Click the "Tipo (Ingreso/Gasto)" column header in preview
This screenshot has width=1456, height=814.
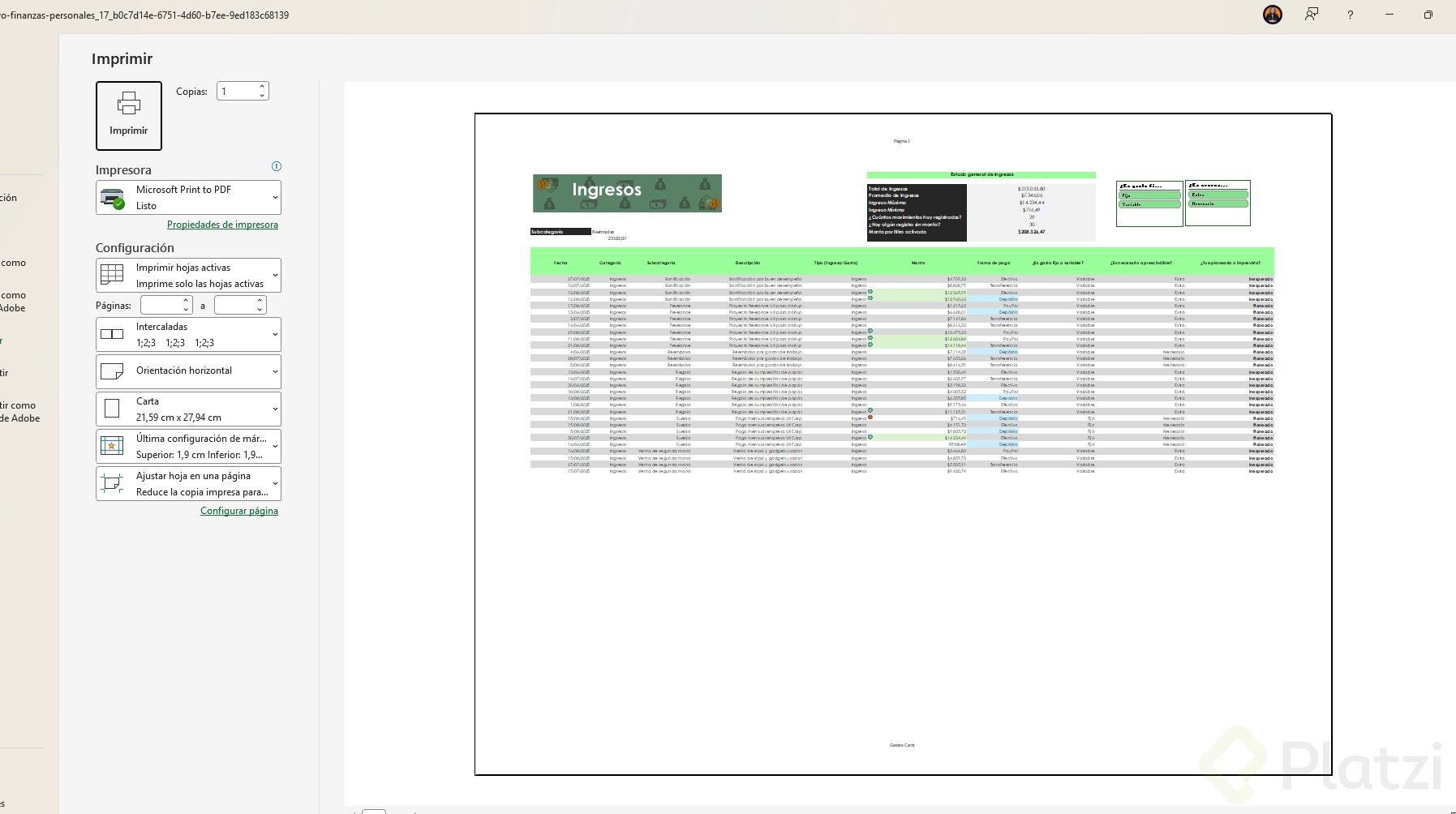[835, 263]
